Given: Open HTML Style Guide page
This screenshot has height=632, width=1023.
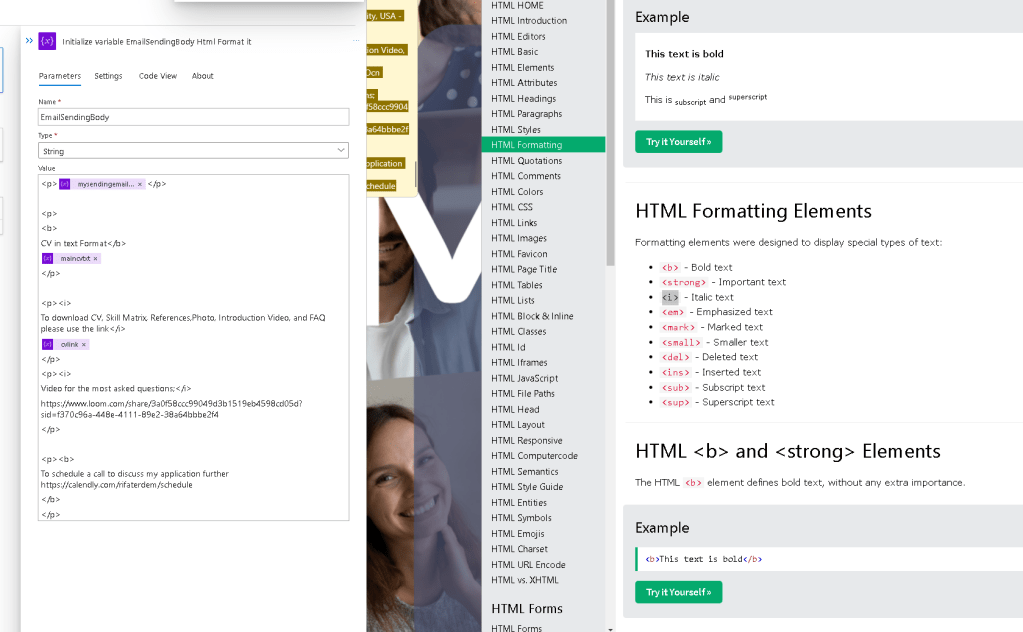Looking at the screenshot, I should tap(527, 487).
